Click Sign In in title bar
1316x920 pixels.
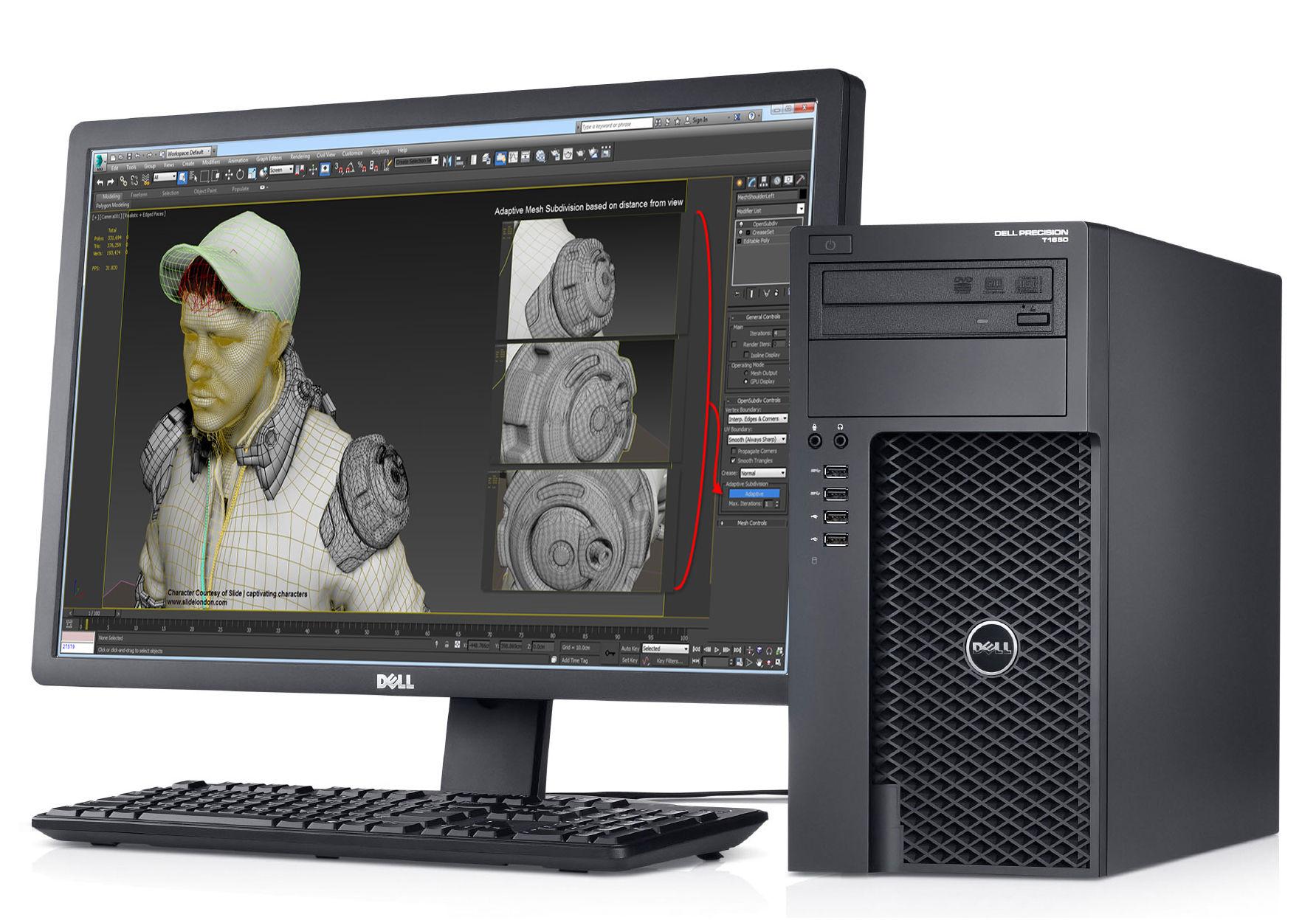[700, 120]
